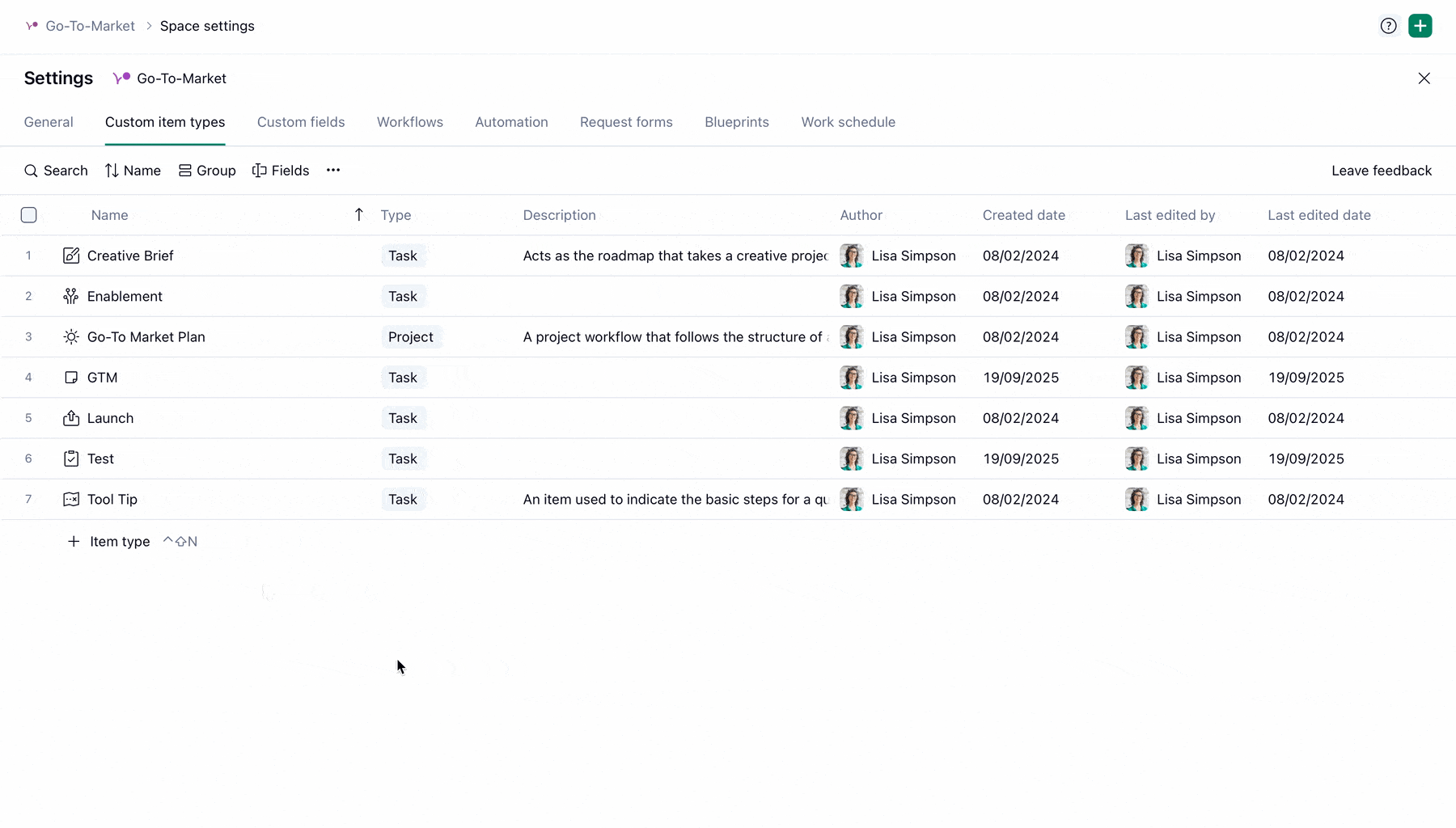Click the green plus create button
The image size is (1456, 828).
[x=1420, y=26]
